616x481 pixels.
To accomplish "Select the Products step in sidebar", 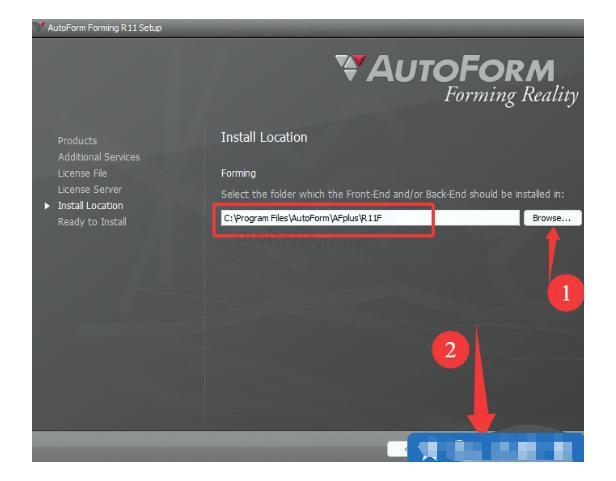I will tap(77, 141).
